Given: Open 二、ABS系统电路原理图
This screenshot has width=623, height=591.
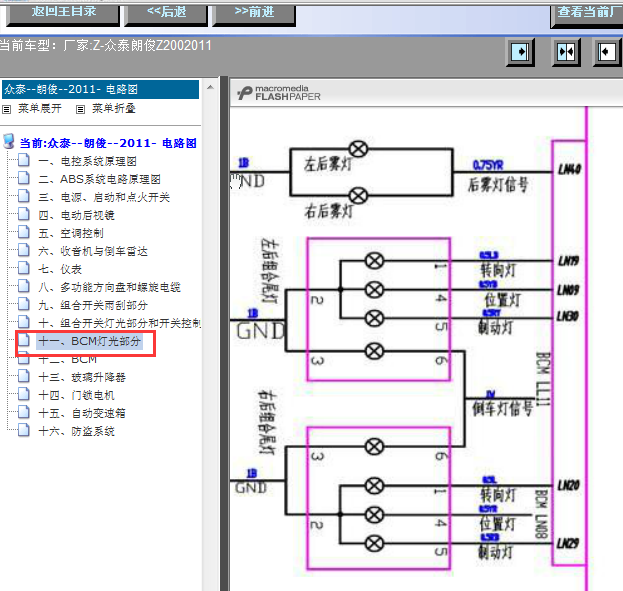Looking at the screenshot, I should click(x=99, y=179).
